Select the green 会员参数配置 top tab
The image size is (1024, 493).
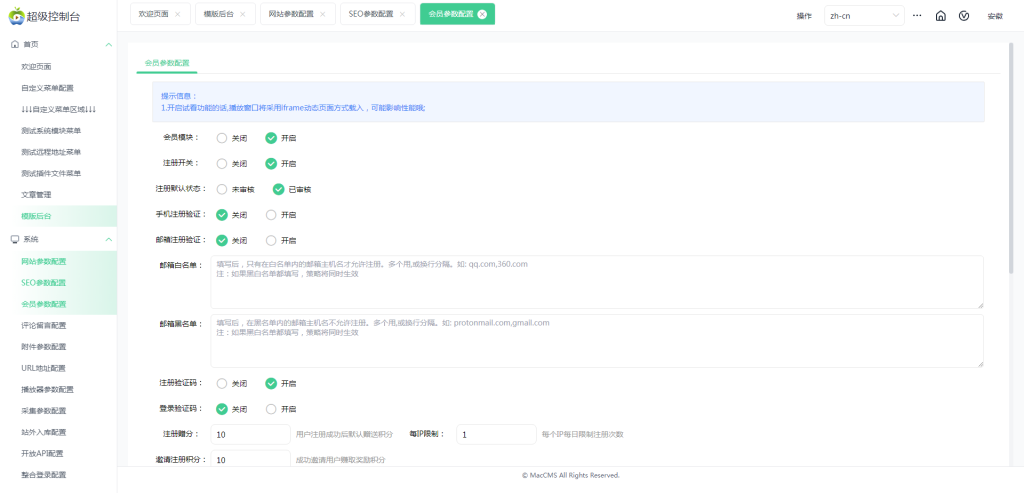pyautogui.click(x=457, y=14)
